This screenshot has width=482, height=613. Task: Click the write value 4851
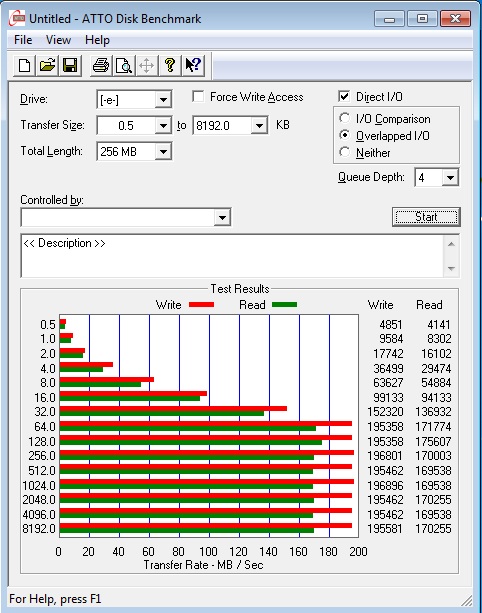click(x=391, y=325)
